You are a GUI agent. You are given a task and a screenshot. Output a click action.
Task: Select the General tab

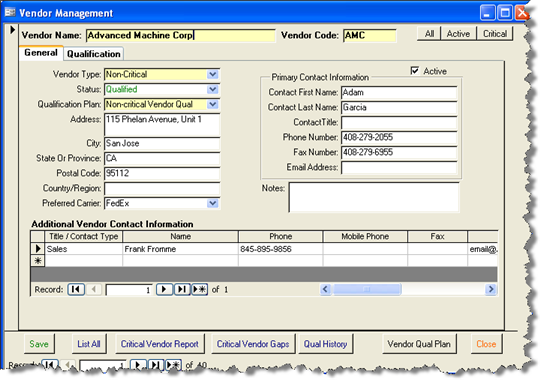[41, 53]
